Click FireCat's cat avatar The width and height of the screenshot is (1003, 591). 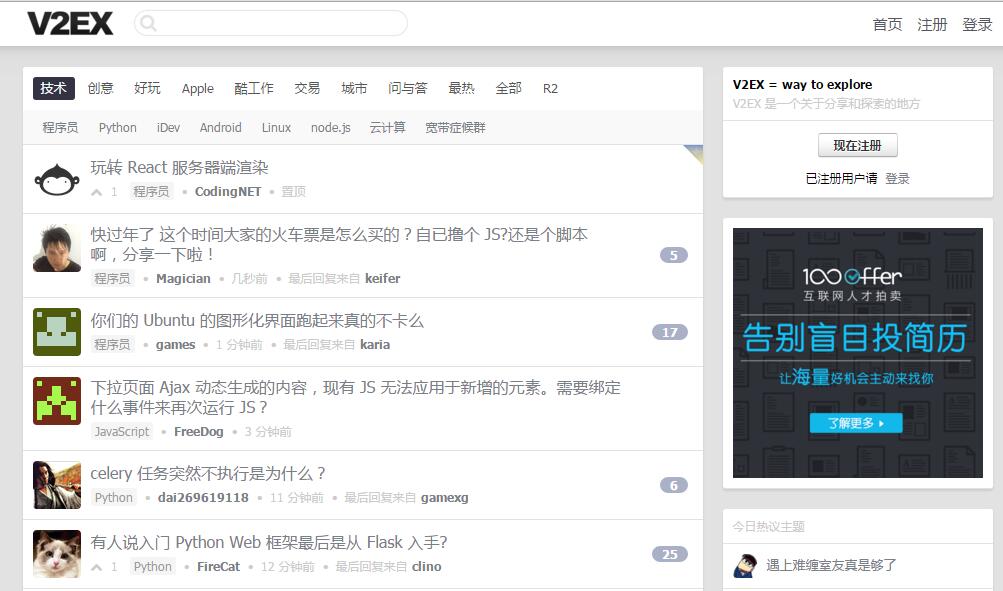(x=57, y=554)
